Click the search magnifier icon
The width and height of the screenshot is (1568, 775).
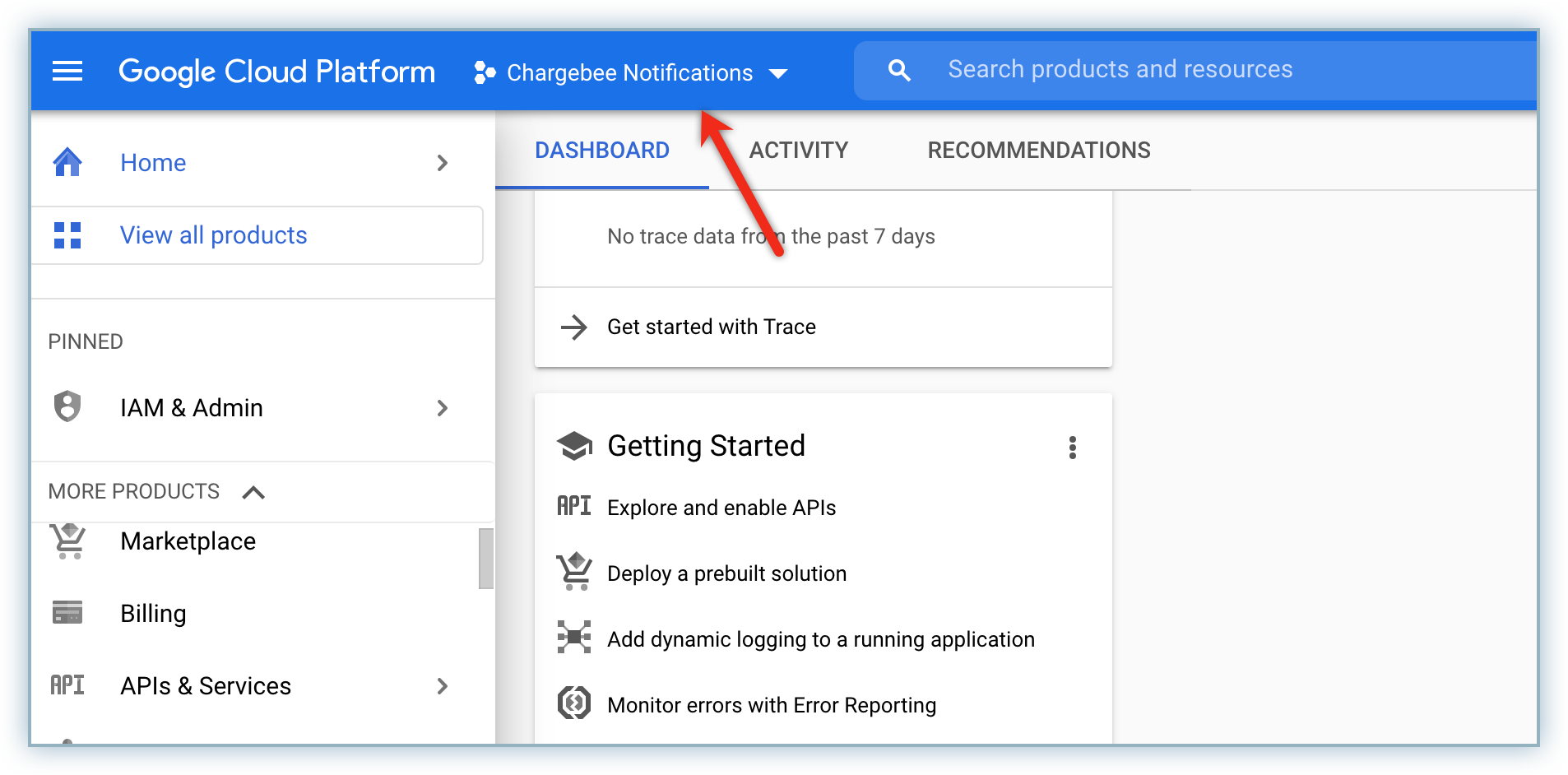[899, 71]
